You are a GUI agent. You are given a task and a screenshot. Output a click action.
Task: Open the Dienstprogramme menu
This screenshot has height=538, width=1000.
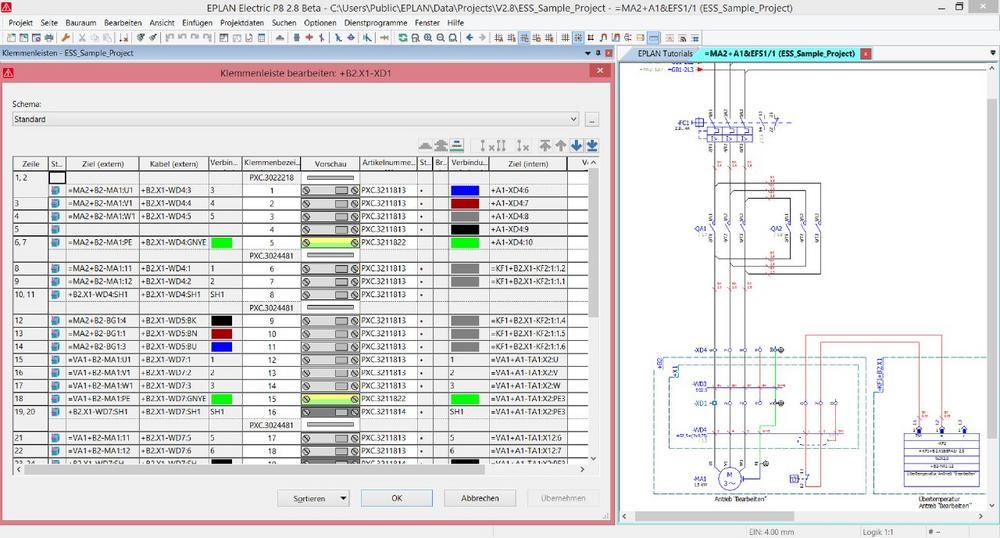coord(375,22)
